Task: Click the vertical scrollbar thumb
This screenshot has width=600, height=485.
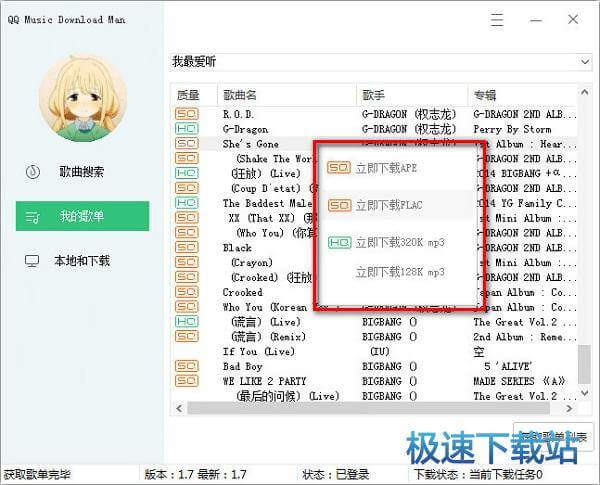Action: pos(584,364)
